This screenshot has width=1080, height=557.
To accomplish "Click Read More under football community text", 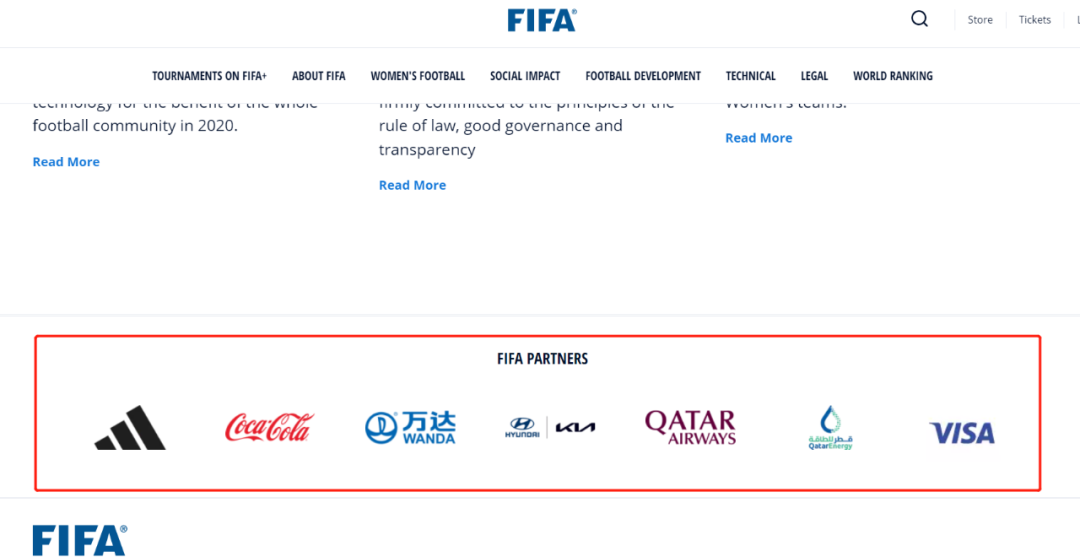I will (x=66, y=162).
